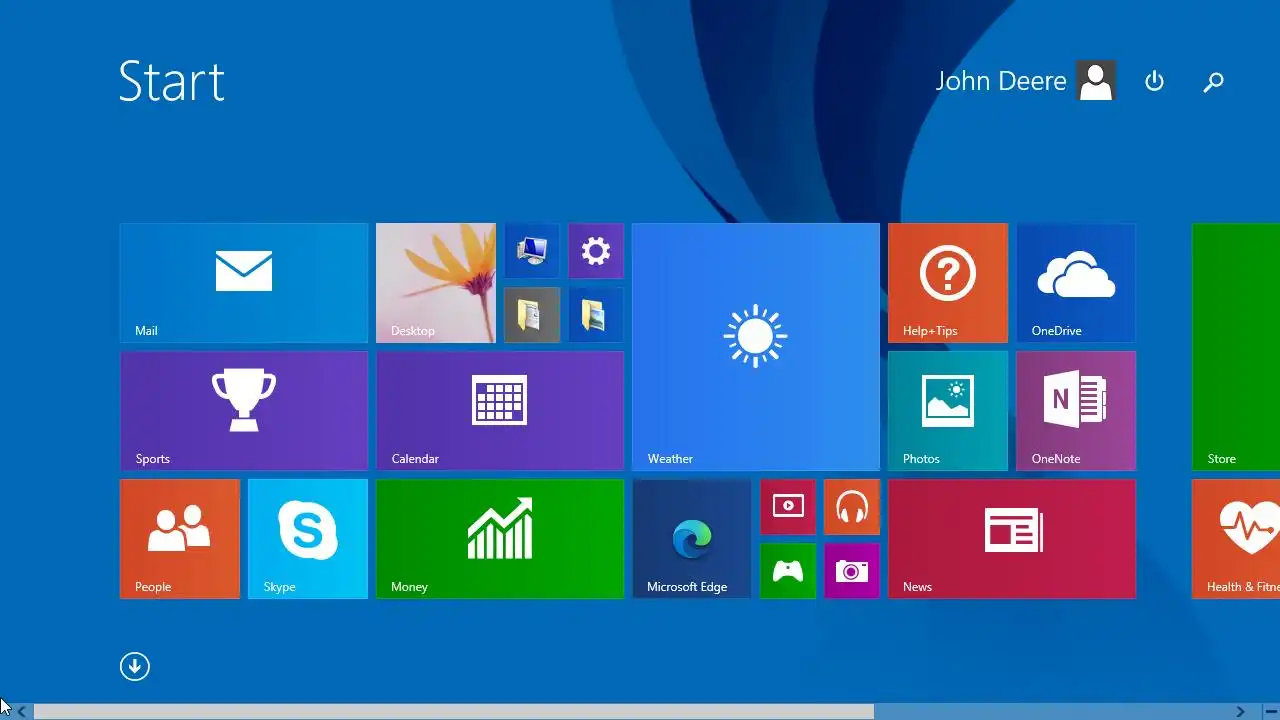
Task: Open the Pictures folder tile
Action: [x=596, y=315]
